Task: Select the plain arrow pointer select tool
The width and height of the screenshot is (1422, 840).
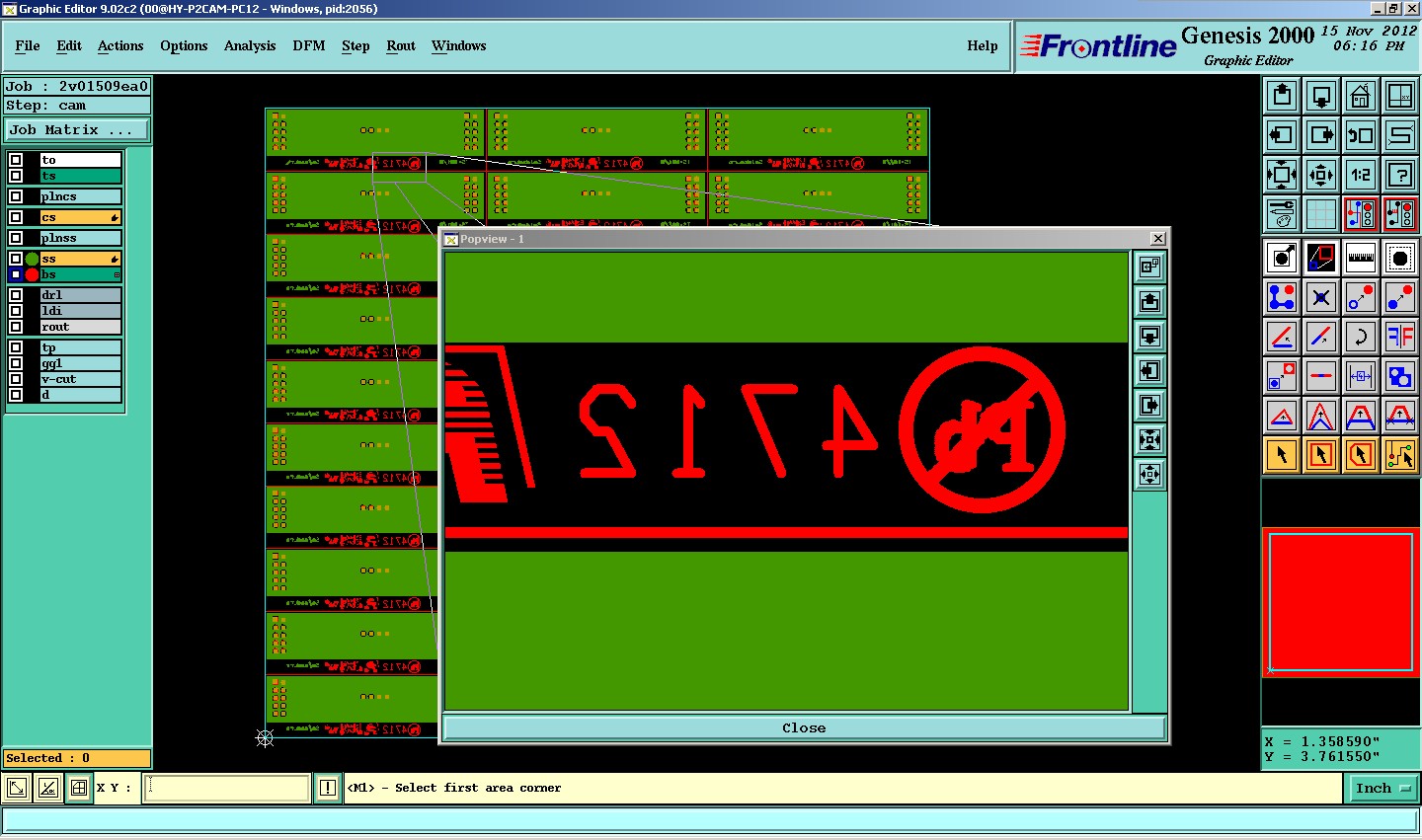Action: tap(1282, 455)
